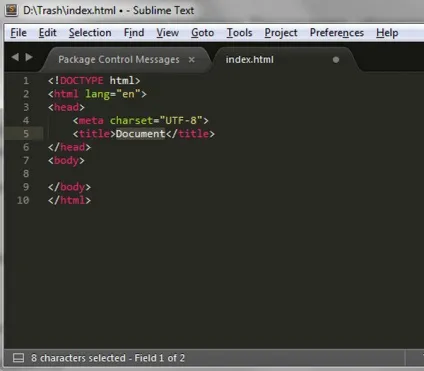This screenshot has height=371, width=424.
Task: Close the Package Control Messages tab
Action: (x=191, y=60)
